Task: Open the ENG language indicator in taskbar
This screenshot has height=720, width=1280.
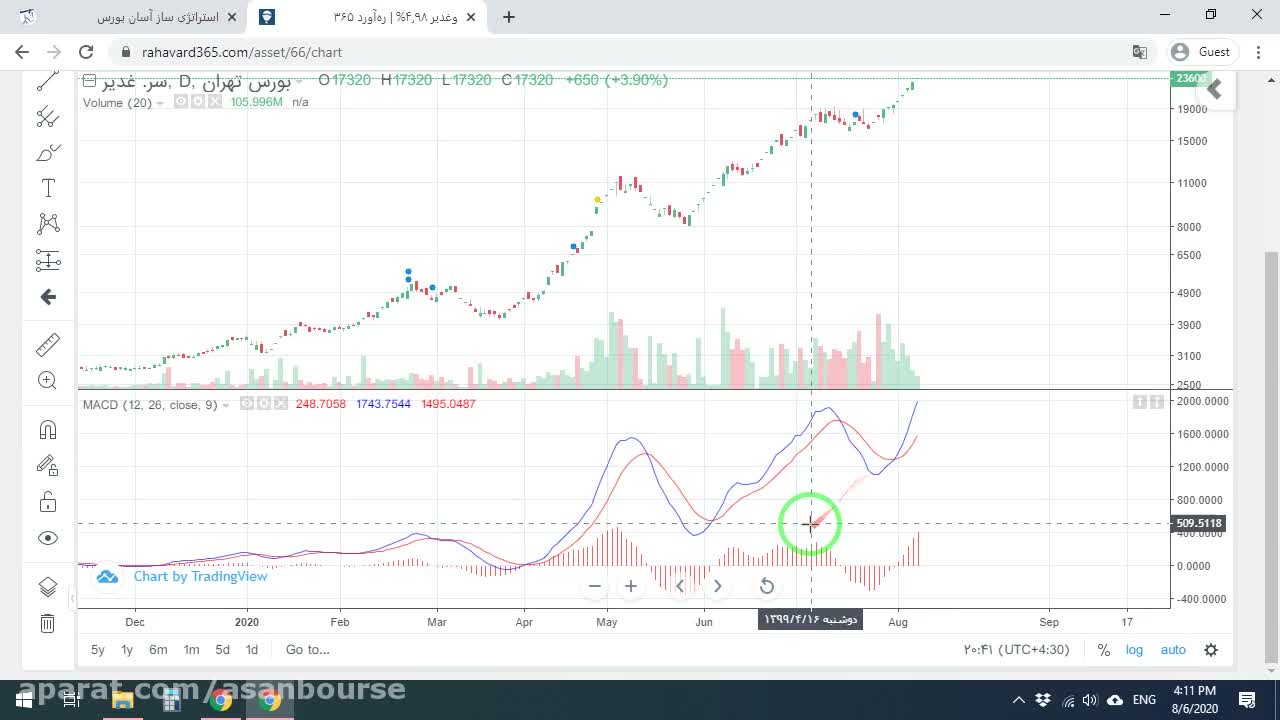Action: [1145, 700]
